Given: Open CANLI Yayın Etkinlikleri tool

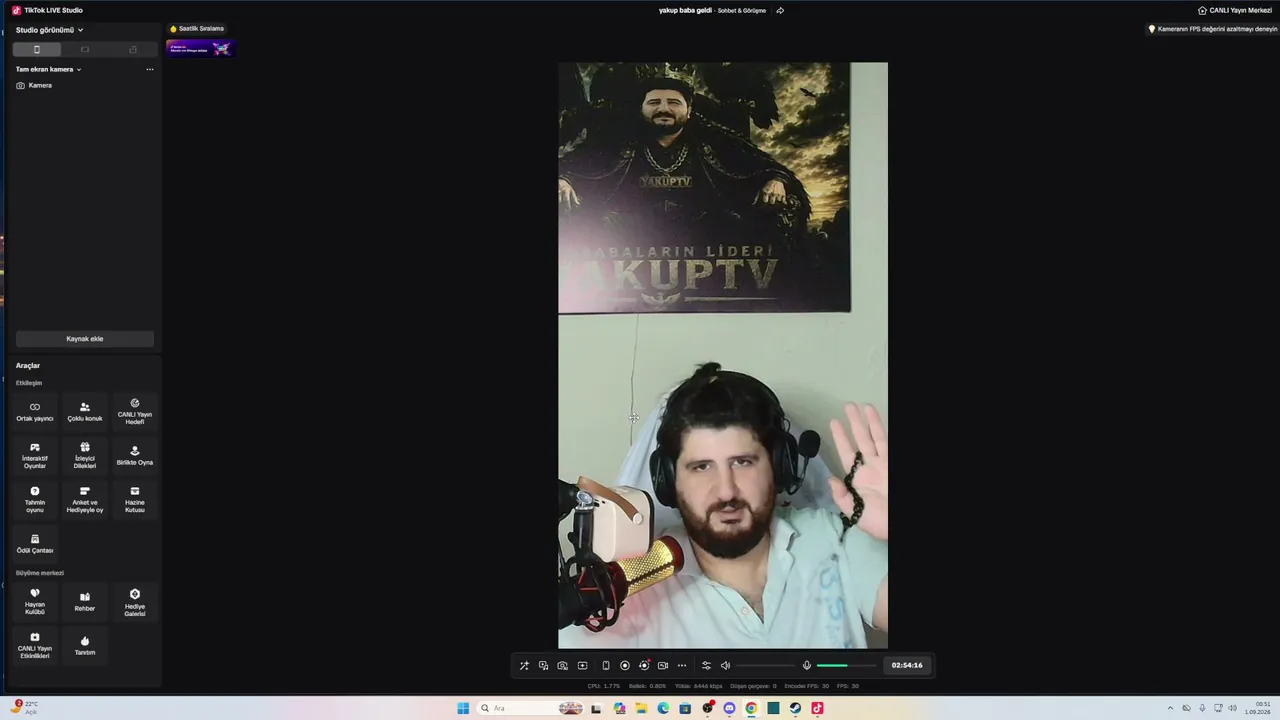Looking at the screenshot, I should coord(35,645).
